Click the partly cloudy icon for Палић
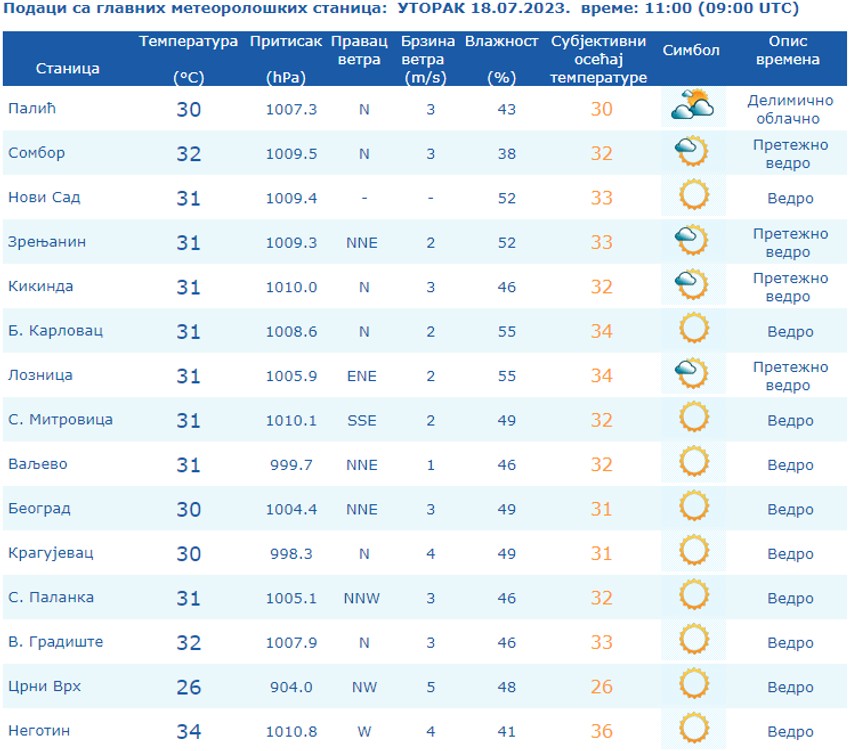The image size is (850, 751). point(692,105)
